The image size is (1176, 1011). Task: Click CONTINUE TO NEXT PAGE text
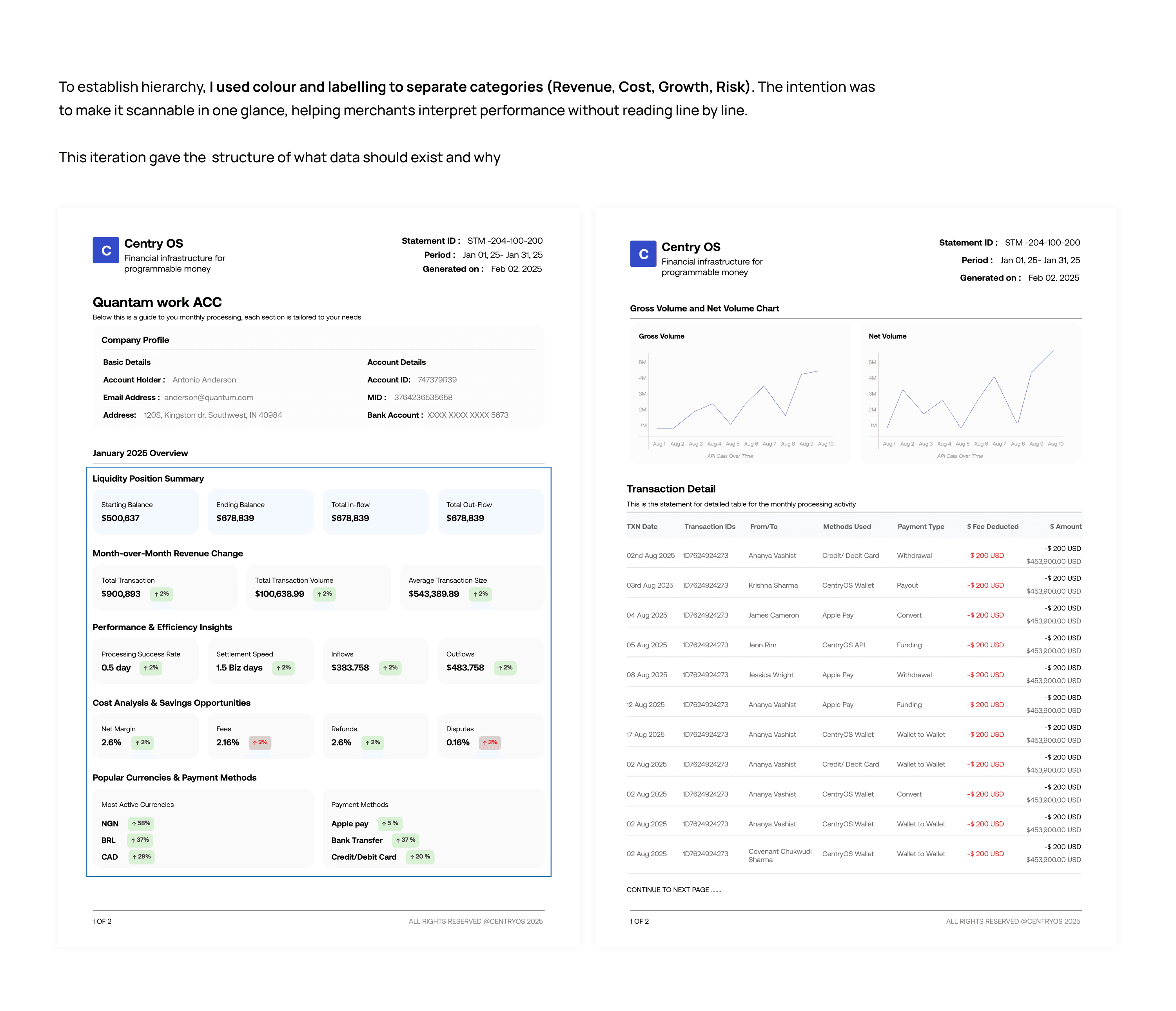(x=673, y=890)
